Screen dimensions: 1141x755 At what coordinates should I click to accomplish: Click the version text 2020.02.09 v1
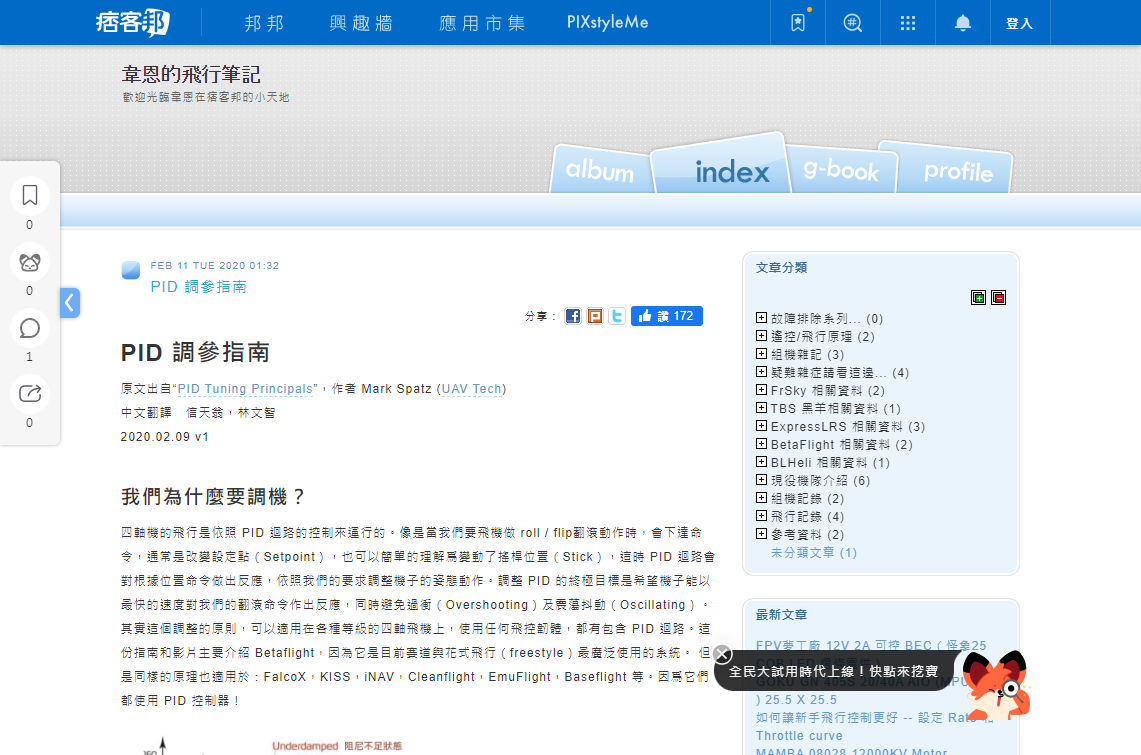(164, 437)
